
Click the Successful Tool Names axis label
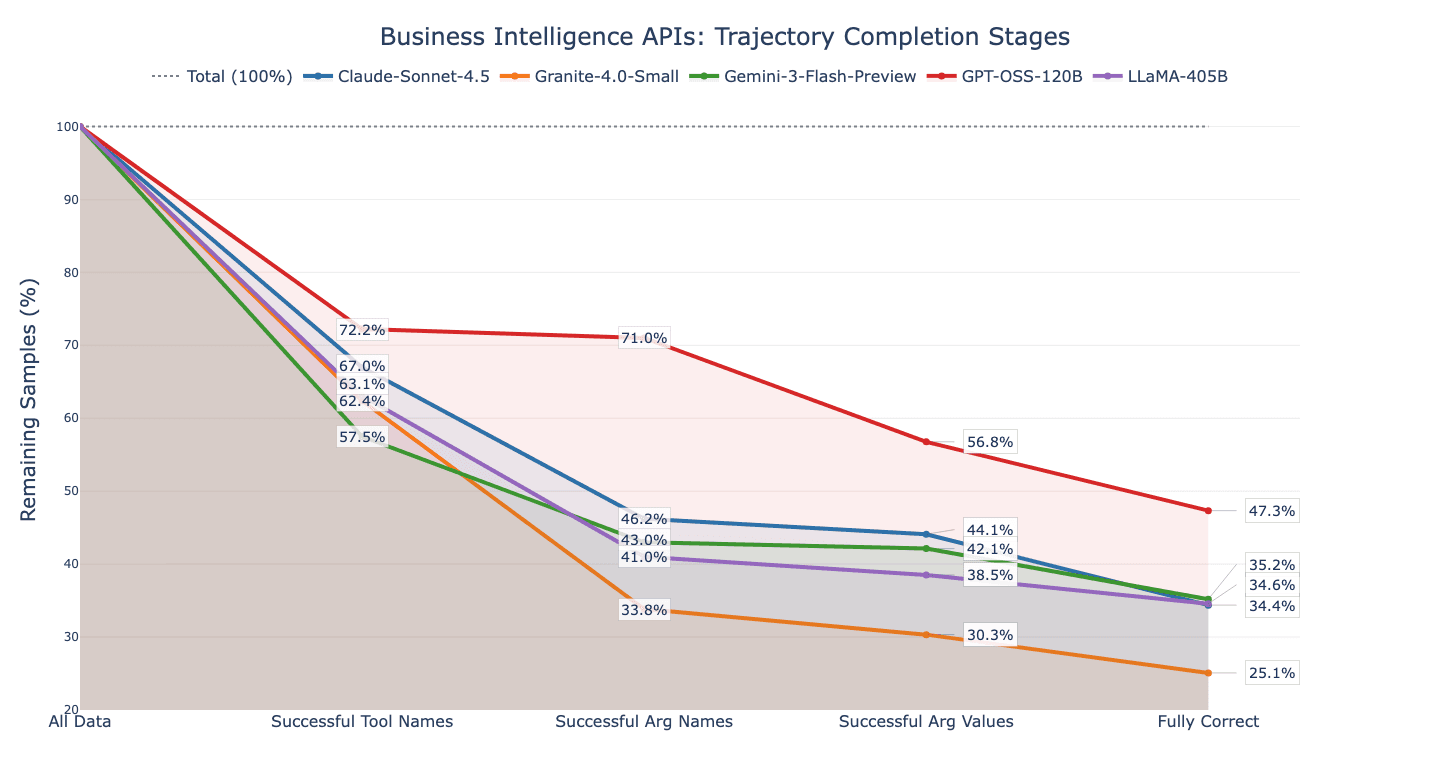(362, 722)
